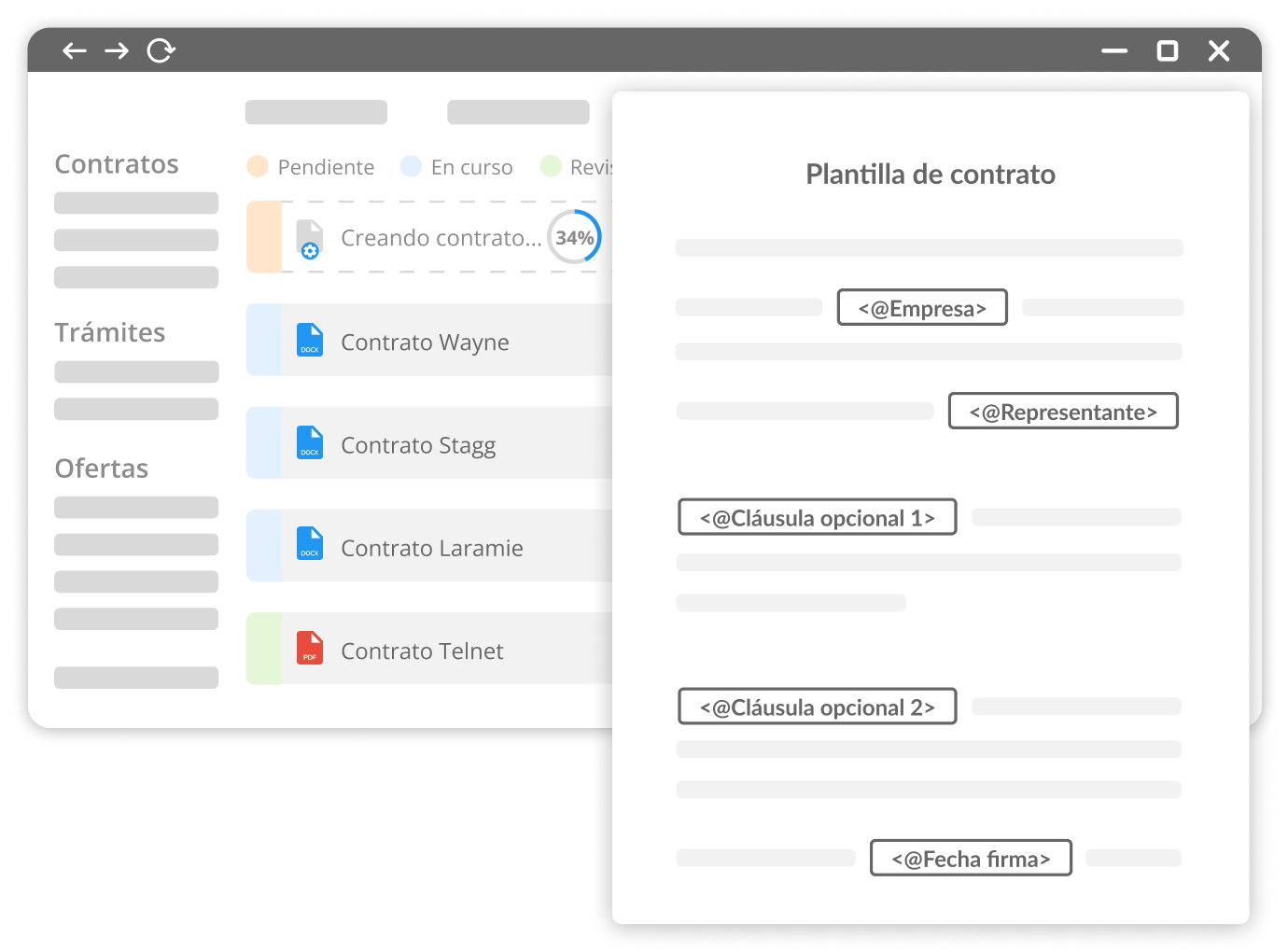Image resolution: width=1288 pixels, height=952 pixels.
Task: Click the forward arrow in the title bar
Action: click(x=117, y=50)
